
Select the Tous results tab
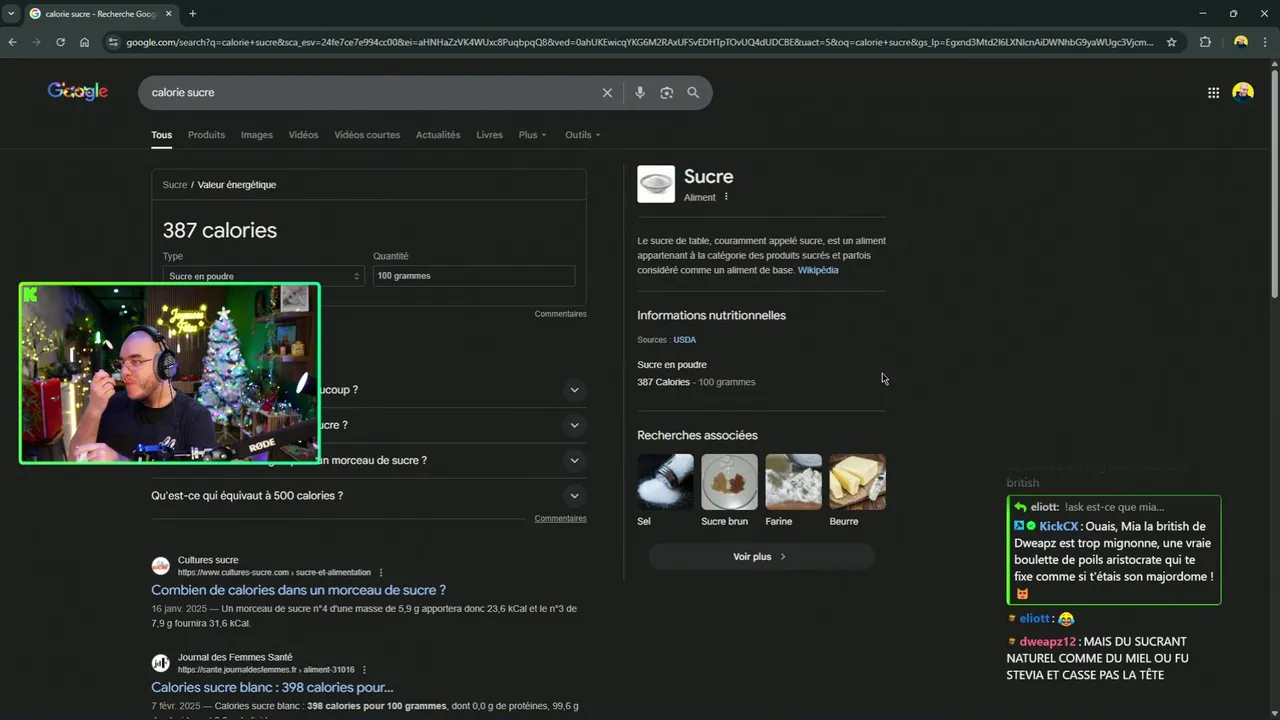click(x=162, y=135)
